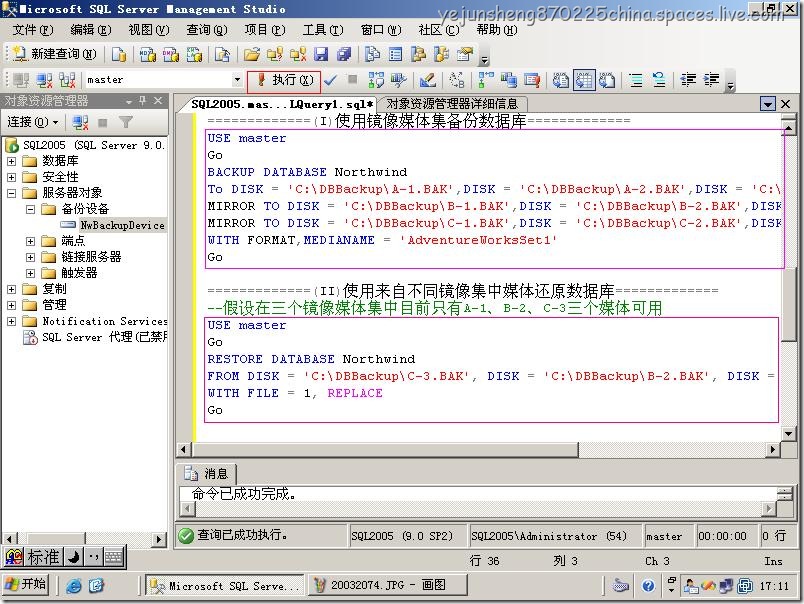
Task: Expand the Linked Servers (链接服务器) node
Action: pyautogui.click(x=30, y=257)
